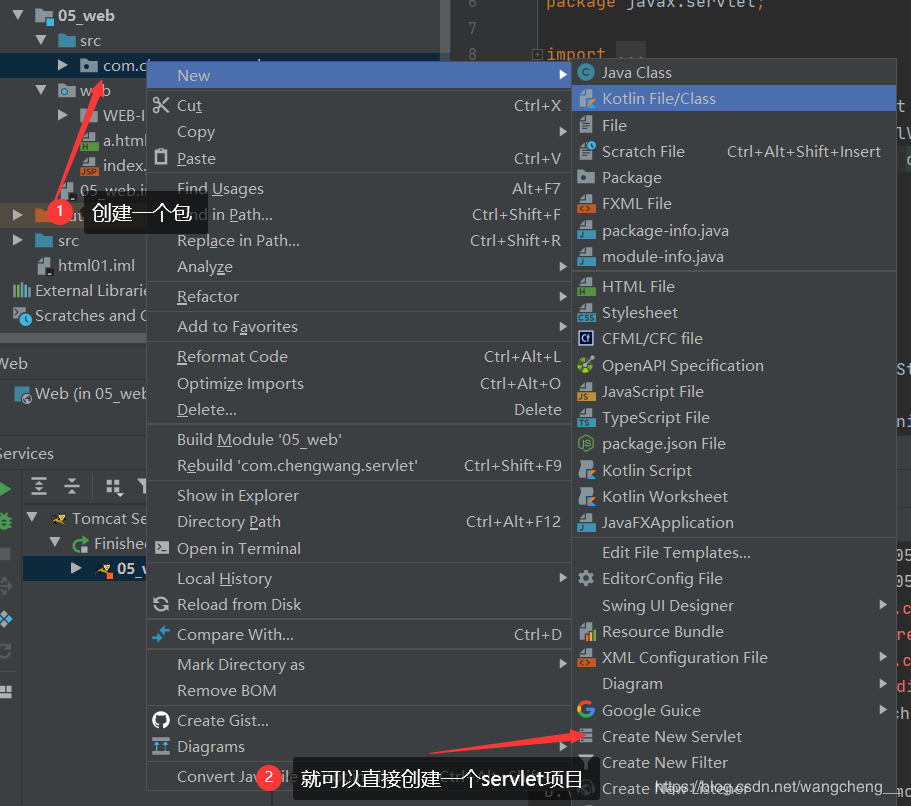
Task: Expand the com package node arrow
Action: 63,65
